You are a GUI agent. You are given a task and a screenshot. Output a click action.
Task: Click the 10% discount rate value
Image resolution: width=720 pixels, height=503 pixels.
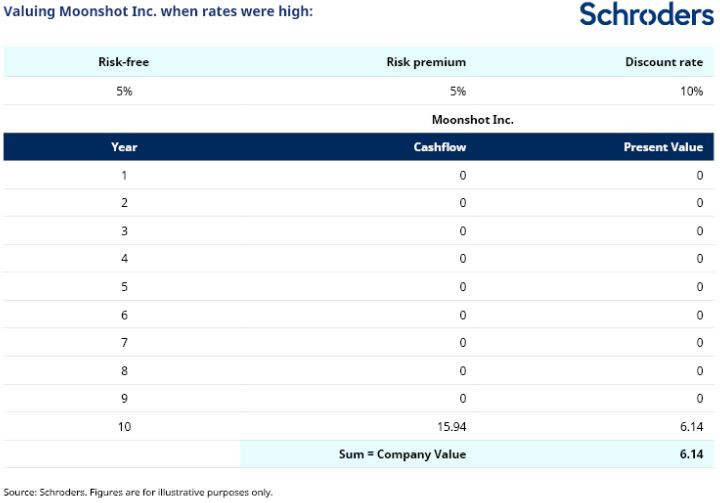[x=691, y=91]
